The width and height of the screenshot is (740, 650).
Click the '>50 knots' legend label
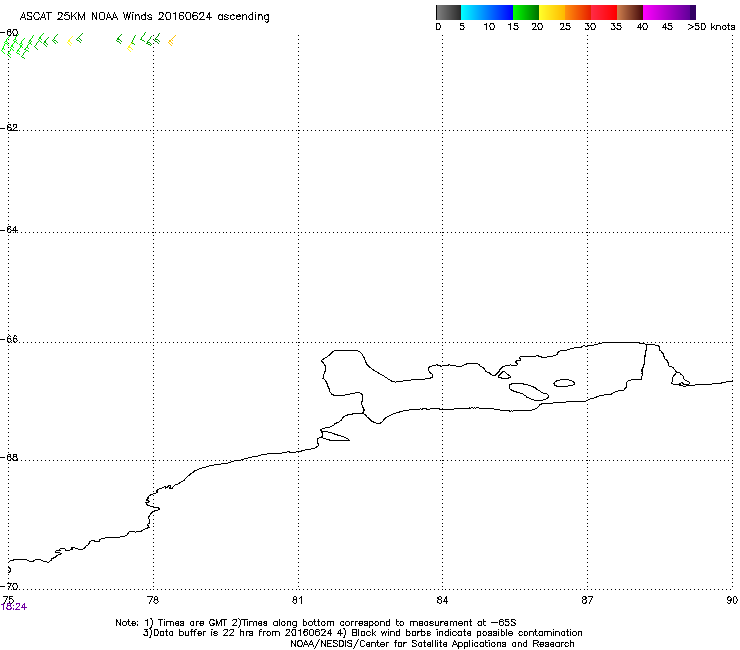pyautogui.click(x=711, y=27)
